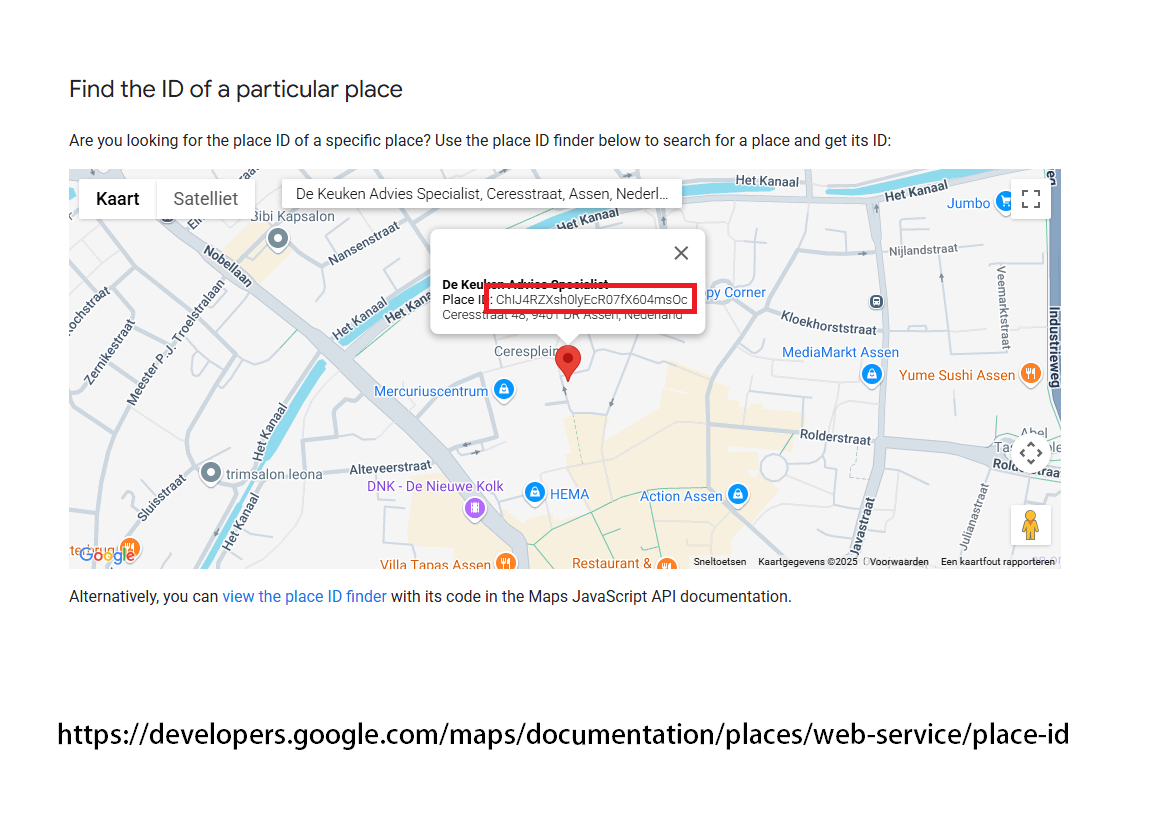This screenshot has width=1172, height=840.
Task: Click the developers.google.com URL text
Action: 563,735
